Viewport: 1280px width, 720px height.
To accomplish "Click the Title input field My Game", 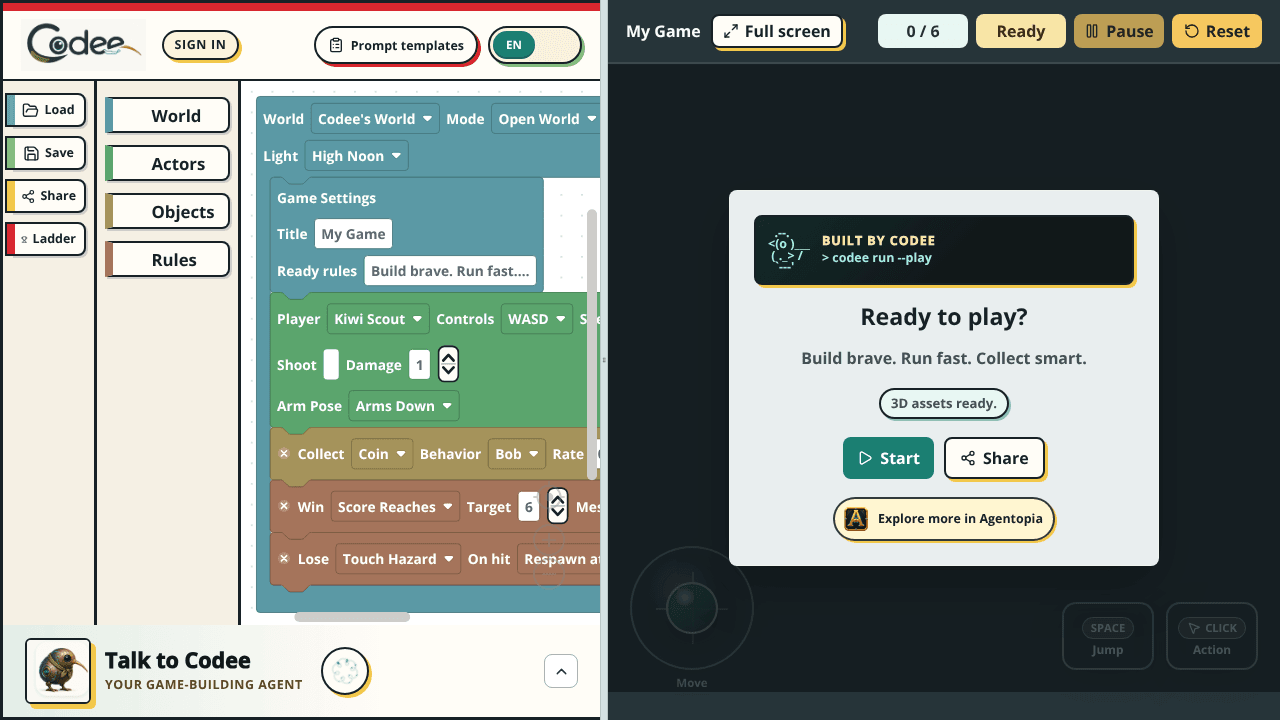I will tap(353, 234).
